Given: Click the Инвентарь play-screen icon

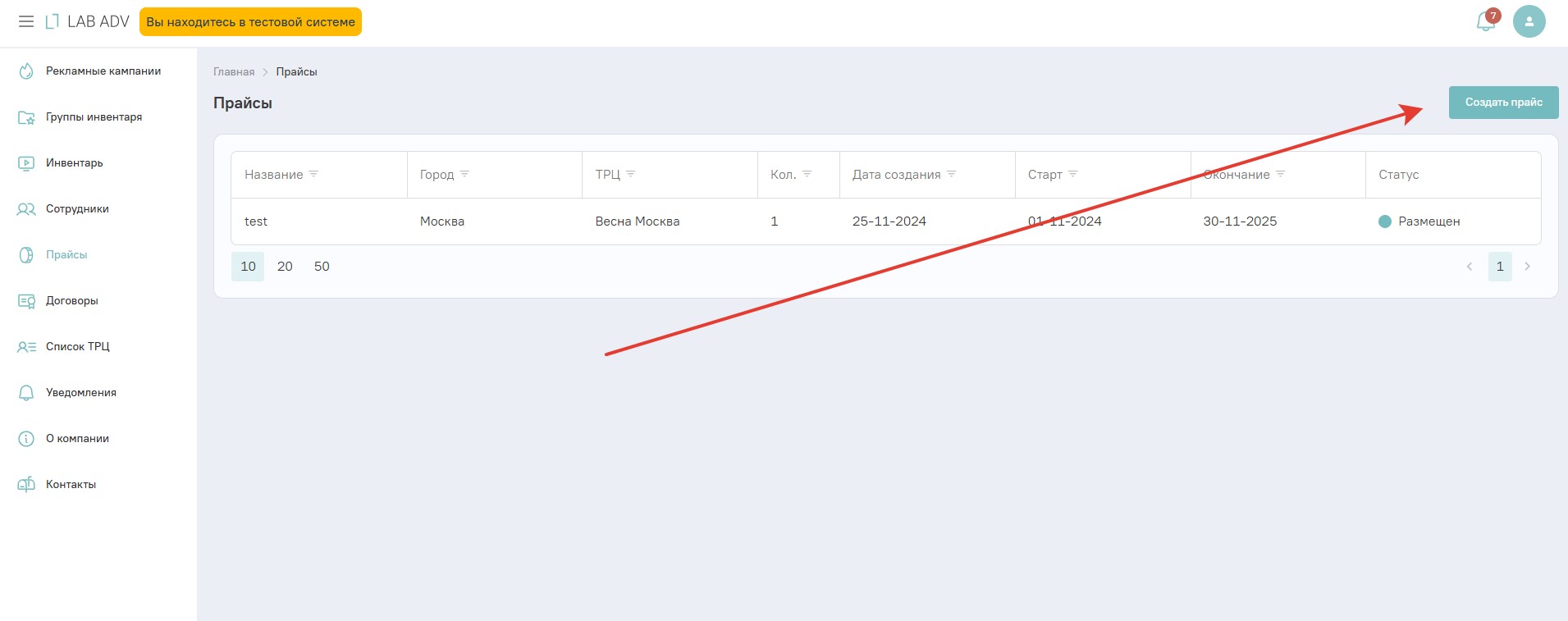Looking at the screenshot, I should [x=26, y=163].
